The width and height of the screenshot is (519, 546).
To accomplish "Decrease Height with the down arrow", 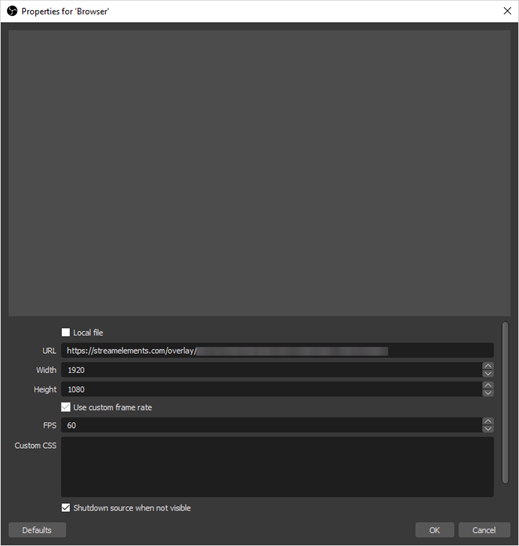I will click(488, 393).
